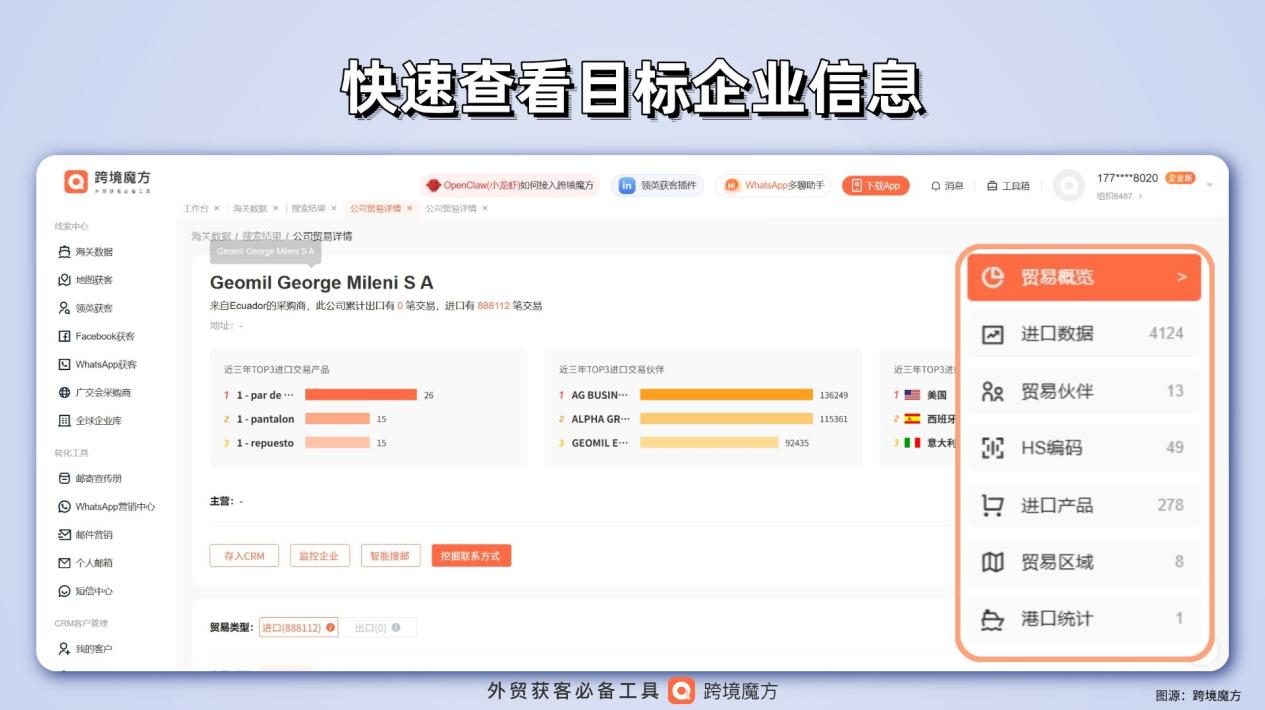Open WhatsApp多聊助手 link
This screenshot has width=1265, height=710.
tap(774, 185)
